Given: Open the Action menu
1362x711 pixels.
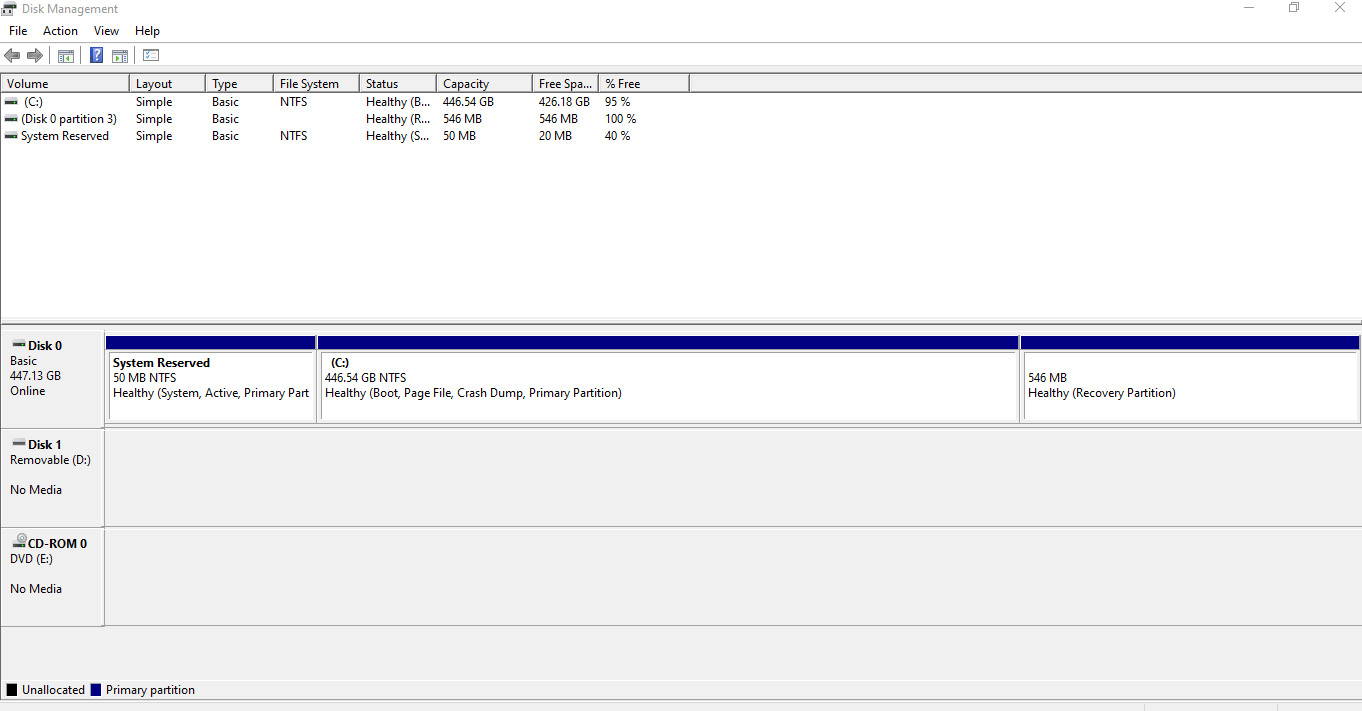Looking at the screenshot, I should coord(60,31).
